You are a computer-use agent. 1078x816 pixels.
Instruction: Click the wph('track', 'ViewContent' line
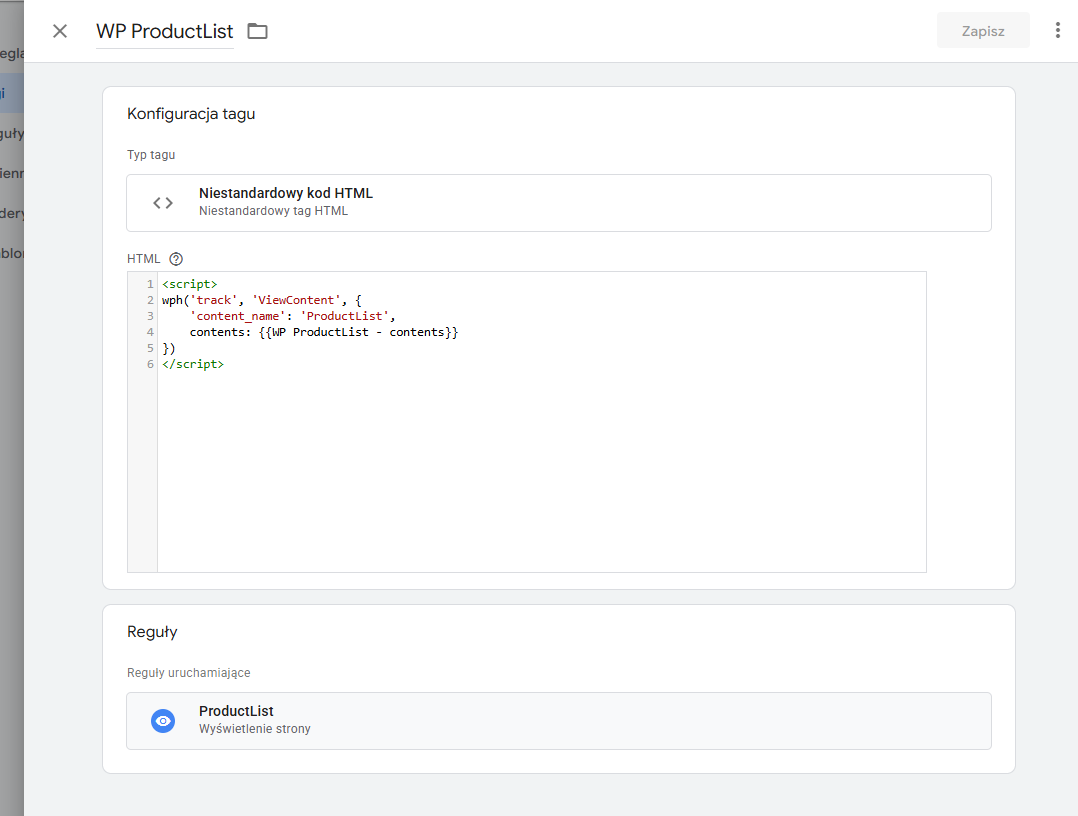tap(261, 300)
